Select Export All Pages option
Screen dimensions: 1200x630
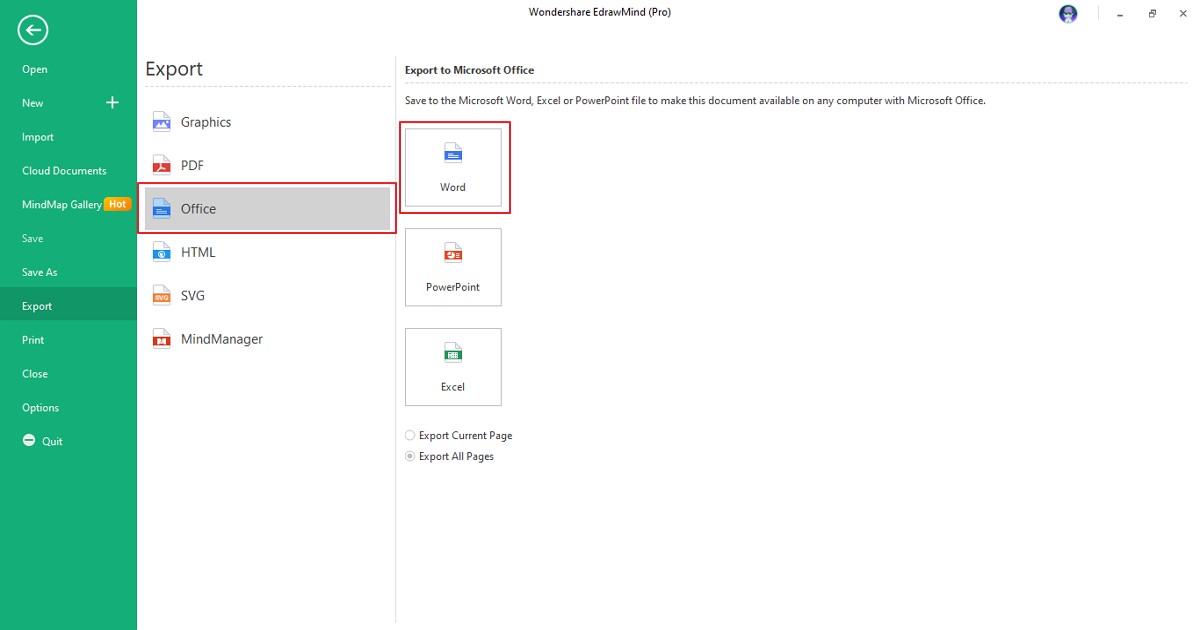click(449, 456)
